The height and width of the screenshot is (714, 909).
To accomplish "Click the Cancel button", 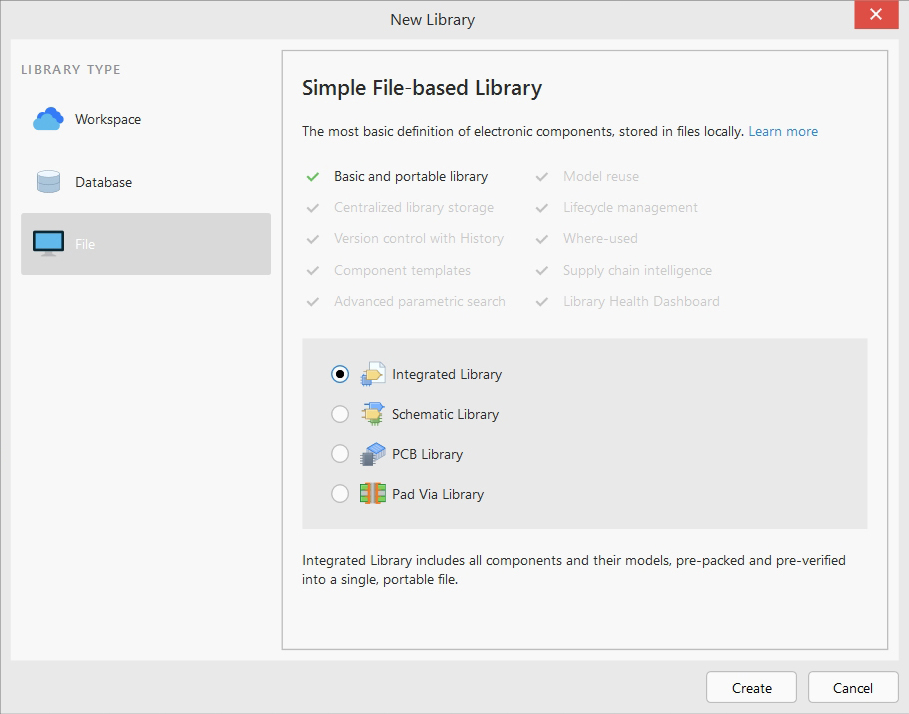I will (x=853, y=687).
